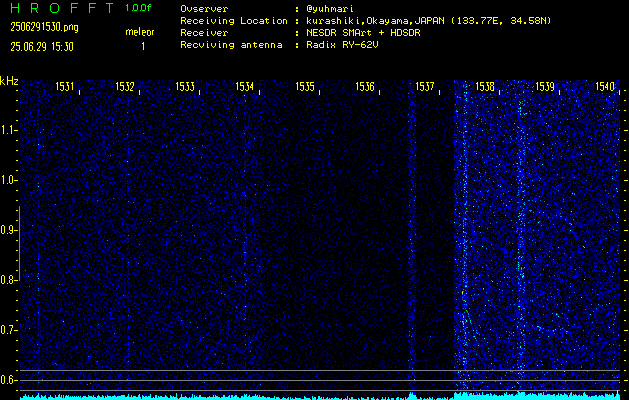
Task: Click the 1540 time marker
Action: 605,86
